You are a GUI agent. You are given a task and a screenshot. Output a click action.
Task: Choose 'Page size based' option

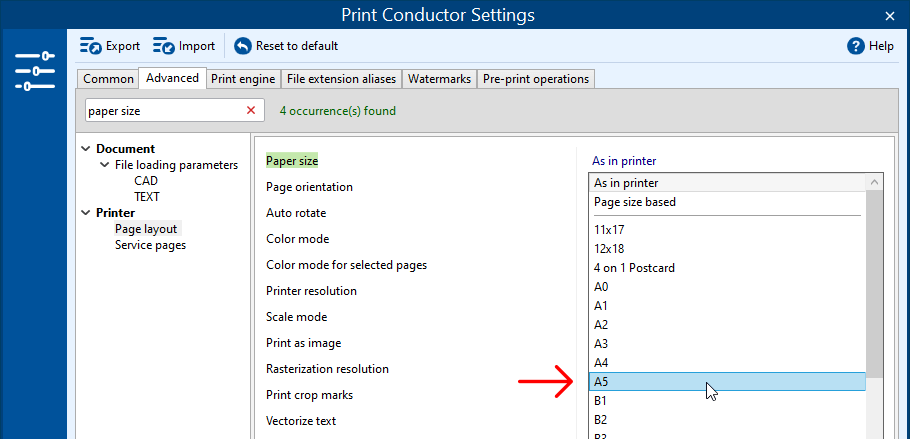(x=727, y=202)
